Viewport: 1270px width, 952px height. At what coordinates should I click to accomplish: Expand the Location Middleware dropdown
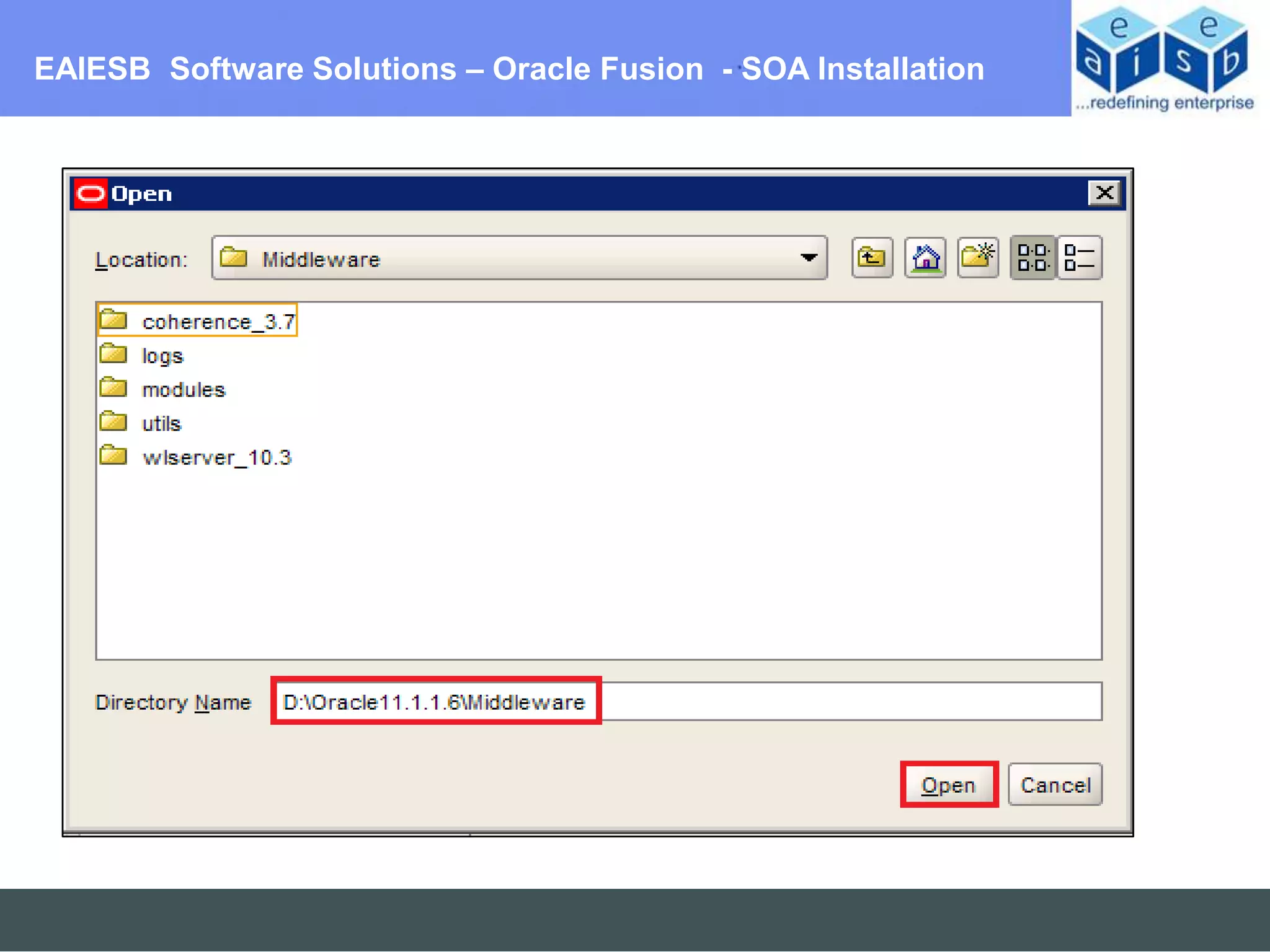point(808,257)
